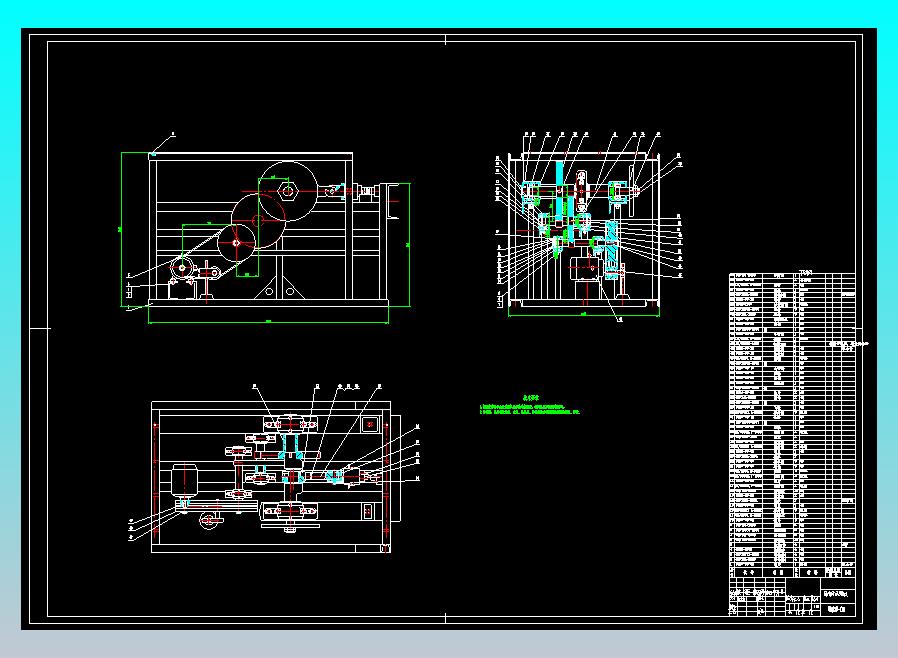This screenshot has width=898, height=658.
Task: Click the parts list table
Action: coord(792,425)
